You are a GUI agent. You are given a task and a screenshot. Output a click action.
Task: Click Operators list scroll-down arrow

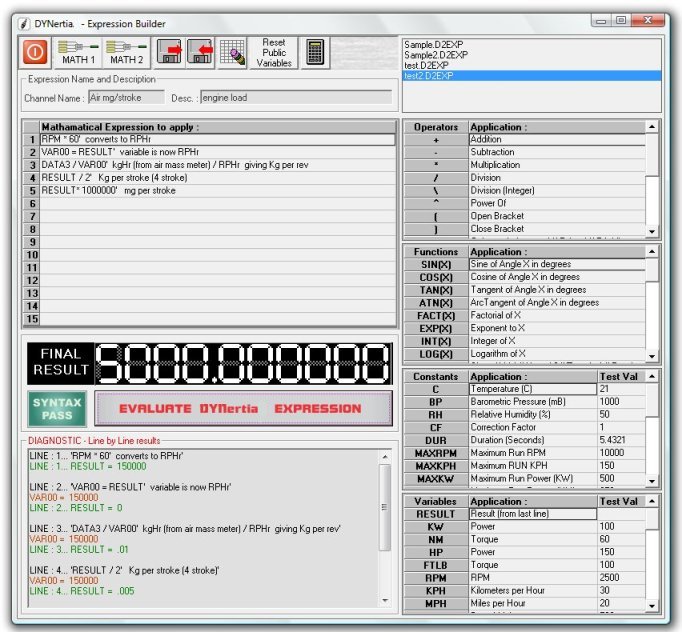tap(652, 231)
